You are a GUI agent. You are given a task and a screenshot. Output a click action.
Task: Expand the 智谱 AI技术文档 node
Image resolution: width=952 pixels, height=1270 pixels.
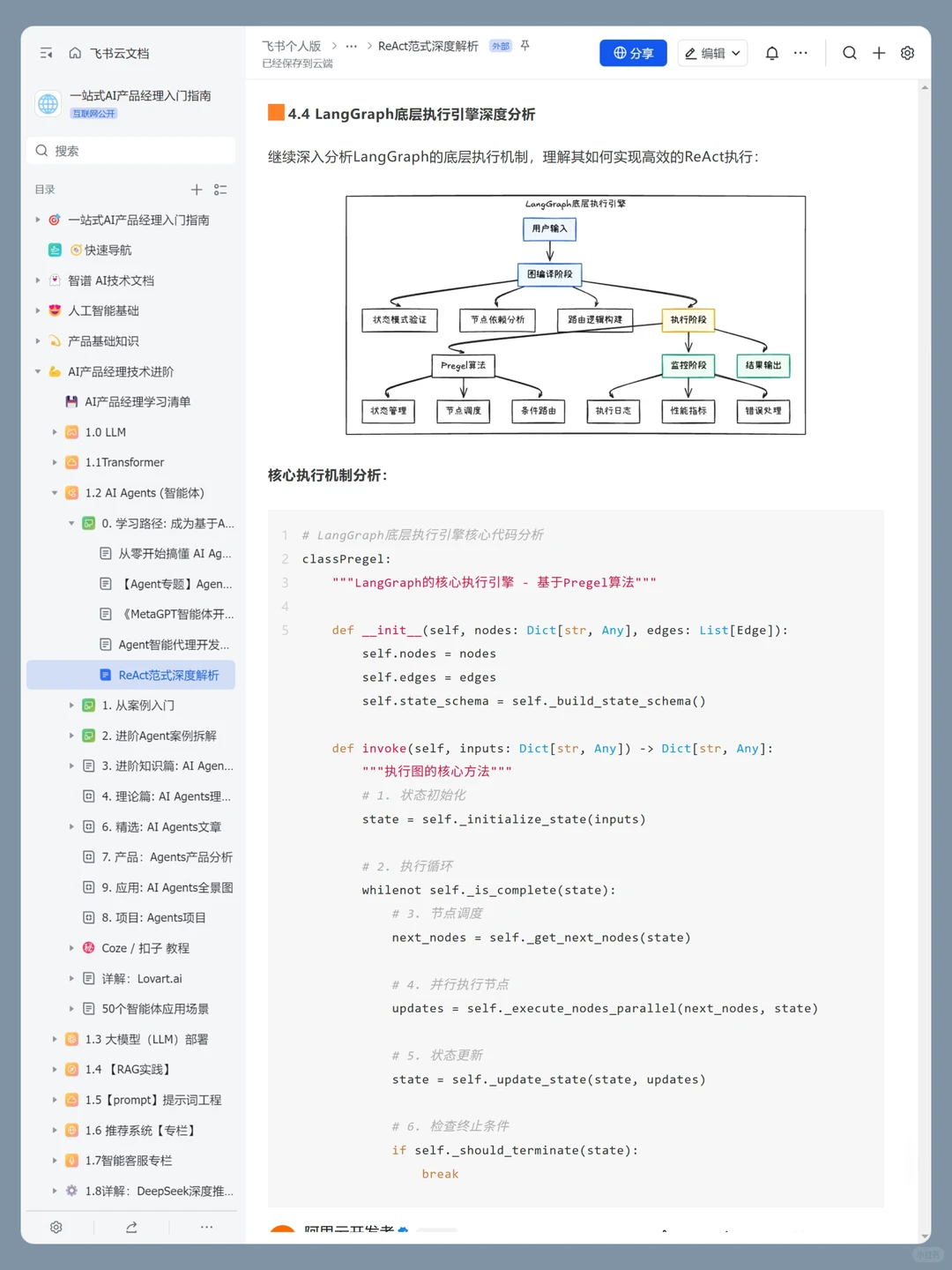(38, 280)
